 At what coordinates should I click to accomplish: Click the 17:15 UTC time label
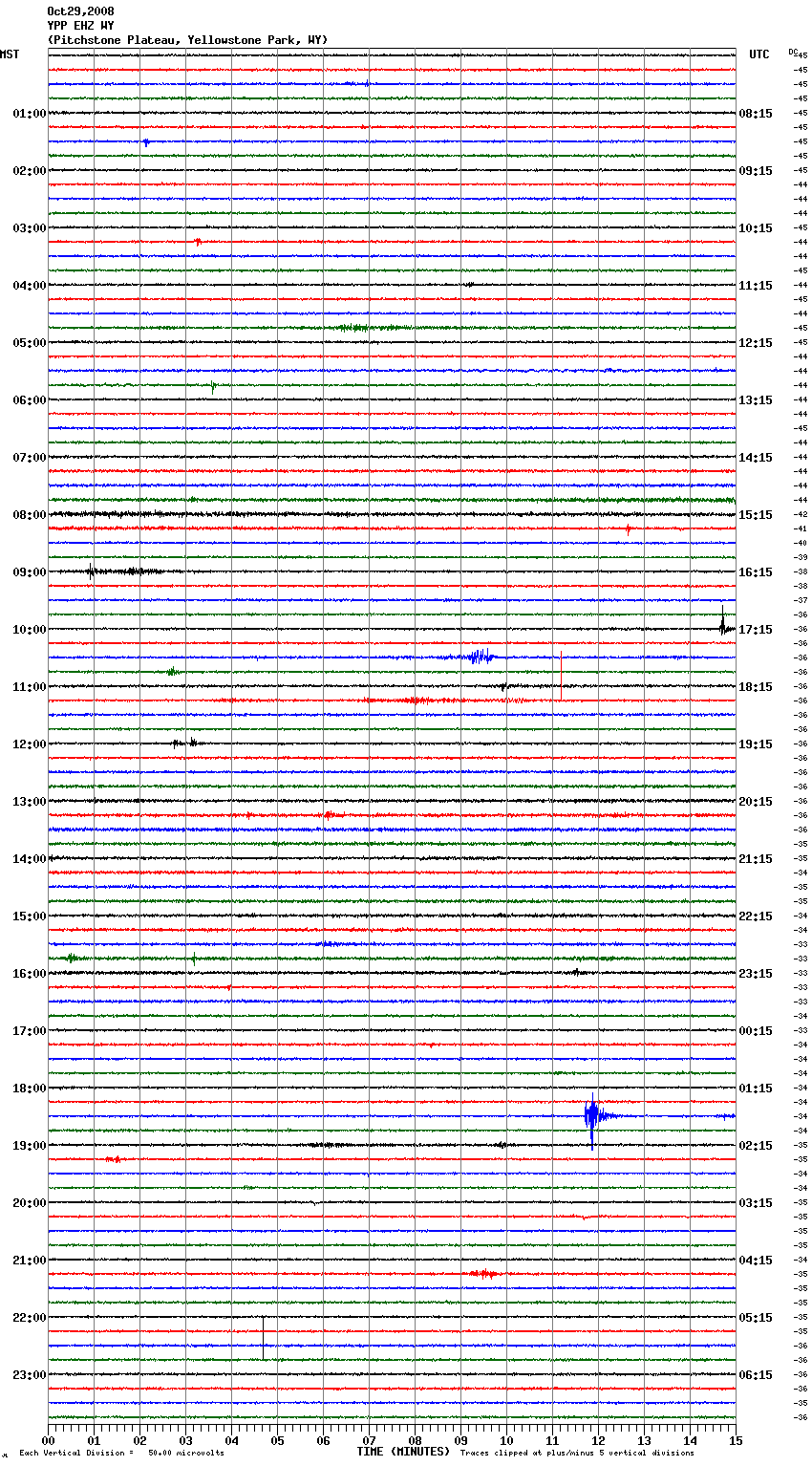[756, 630]
